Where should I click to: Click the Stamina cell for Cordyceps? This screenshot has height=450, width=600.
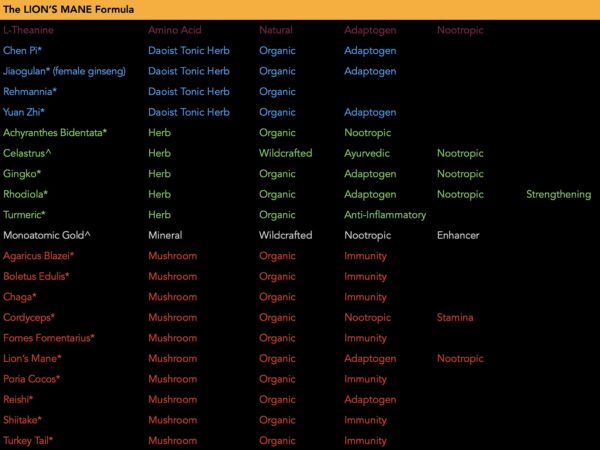point(455,317)
